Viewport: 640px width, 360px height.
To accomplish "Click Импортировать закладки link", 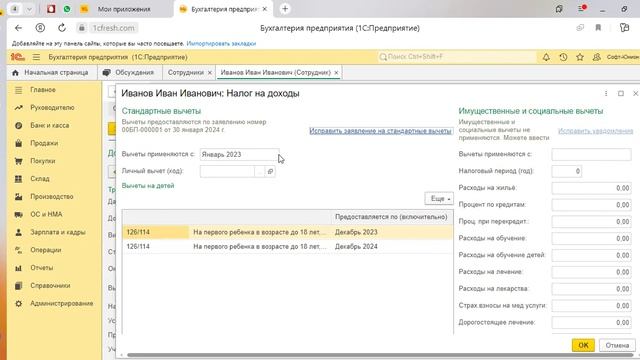I will (x=221, y=43).
